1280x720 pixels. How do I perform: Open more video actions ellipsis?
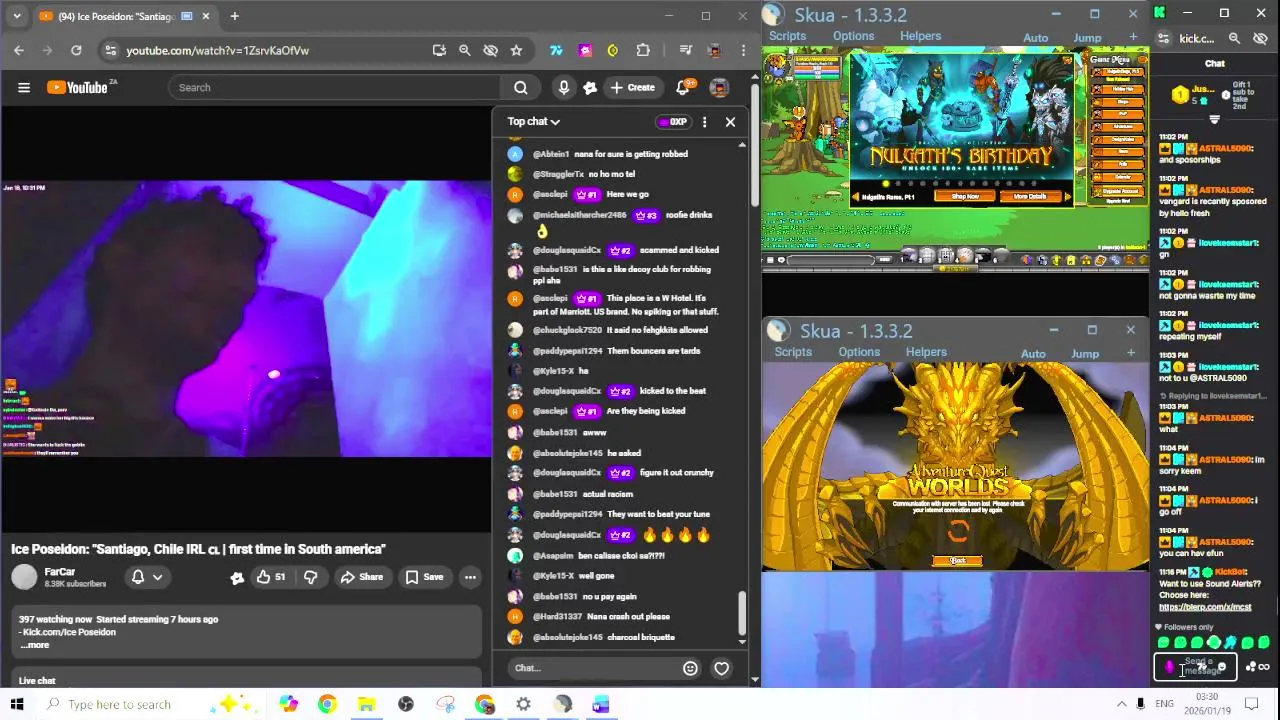click(x=470, y=577)
